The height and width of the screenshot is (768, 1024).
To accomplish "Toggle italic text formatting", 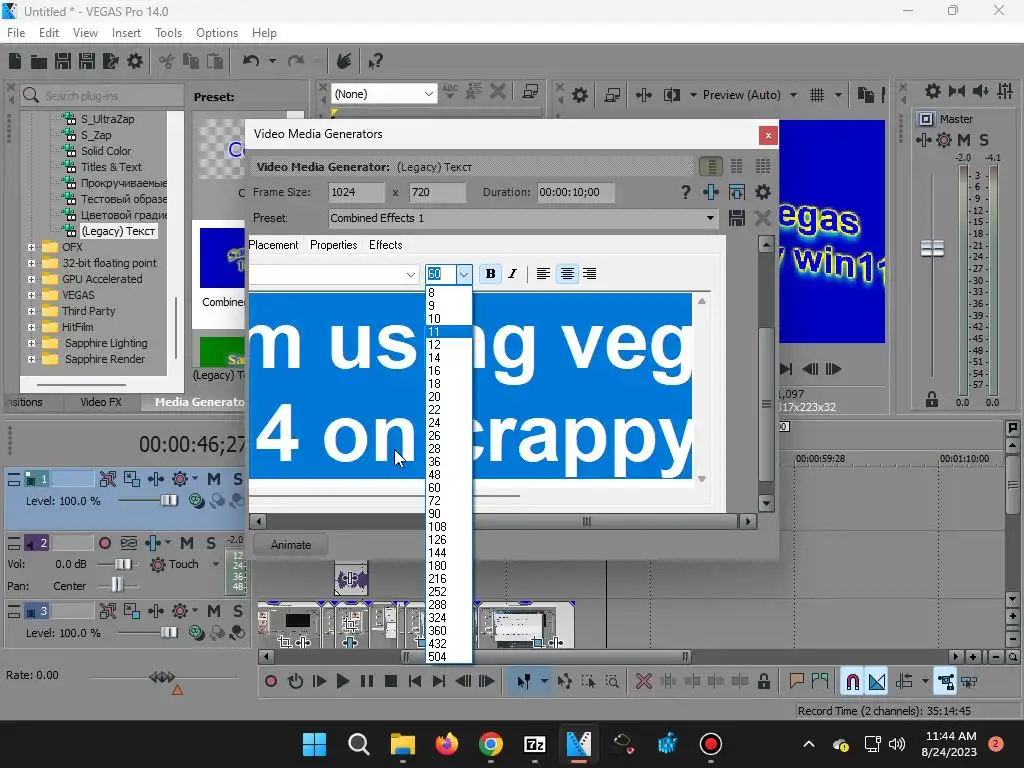I will pyautogui.click(x=513, y=274).
